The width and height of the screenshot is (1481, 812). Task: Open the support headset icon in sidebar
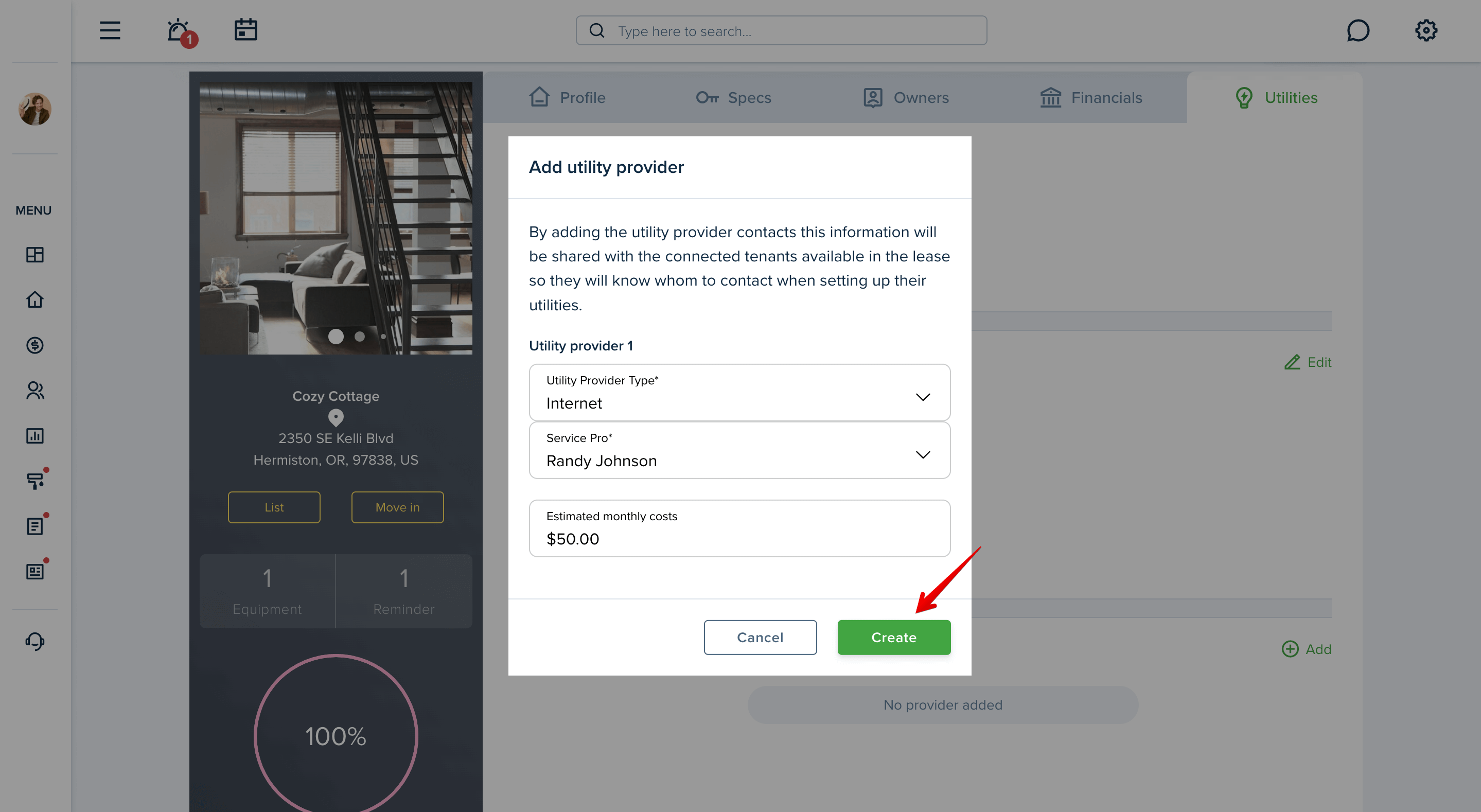click(35, 641)
